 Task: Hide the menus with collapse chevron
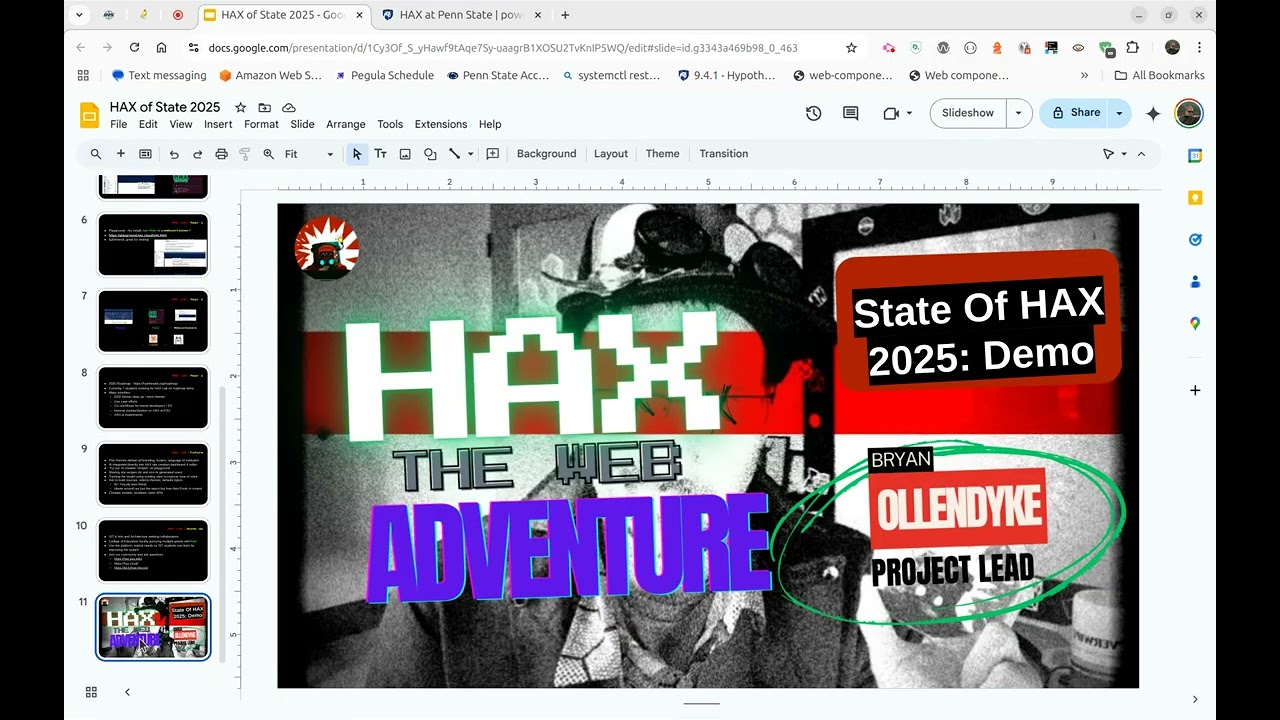pyautogui.click(x=1141, y=154)
